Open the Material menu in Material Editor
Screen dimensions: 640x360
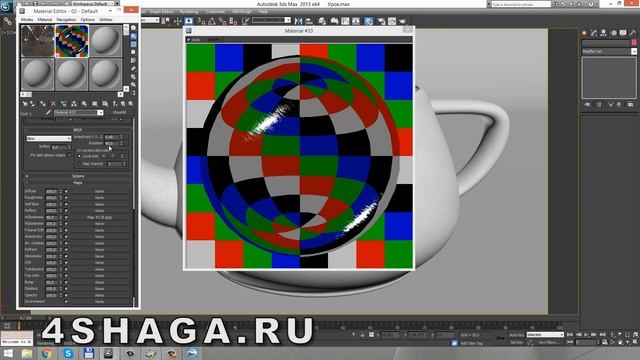click(45, 20)
